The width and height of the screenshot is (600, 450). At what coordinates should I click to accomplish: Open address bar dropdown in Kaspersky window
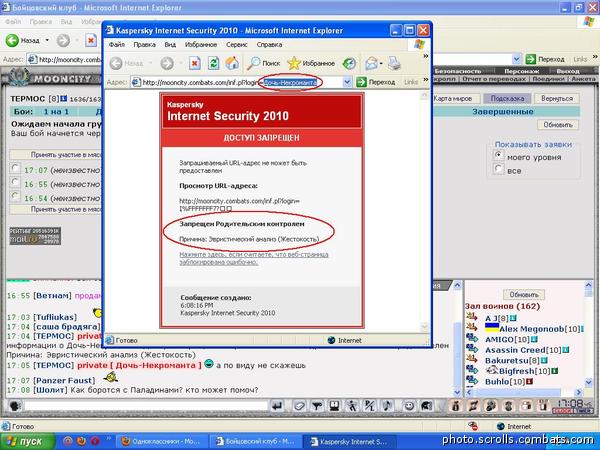tap(347, 82)
